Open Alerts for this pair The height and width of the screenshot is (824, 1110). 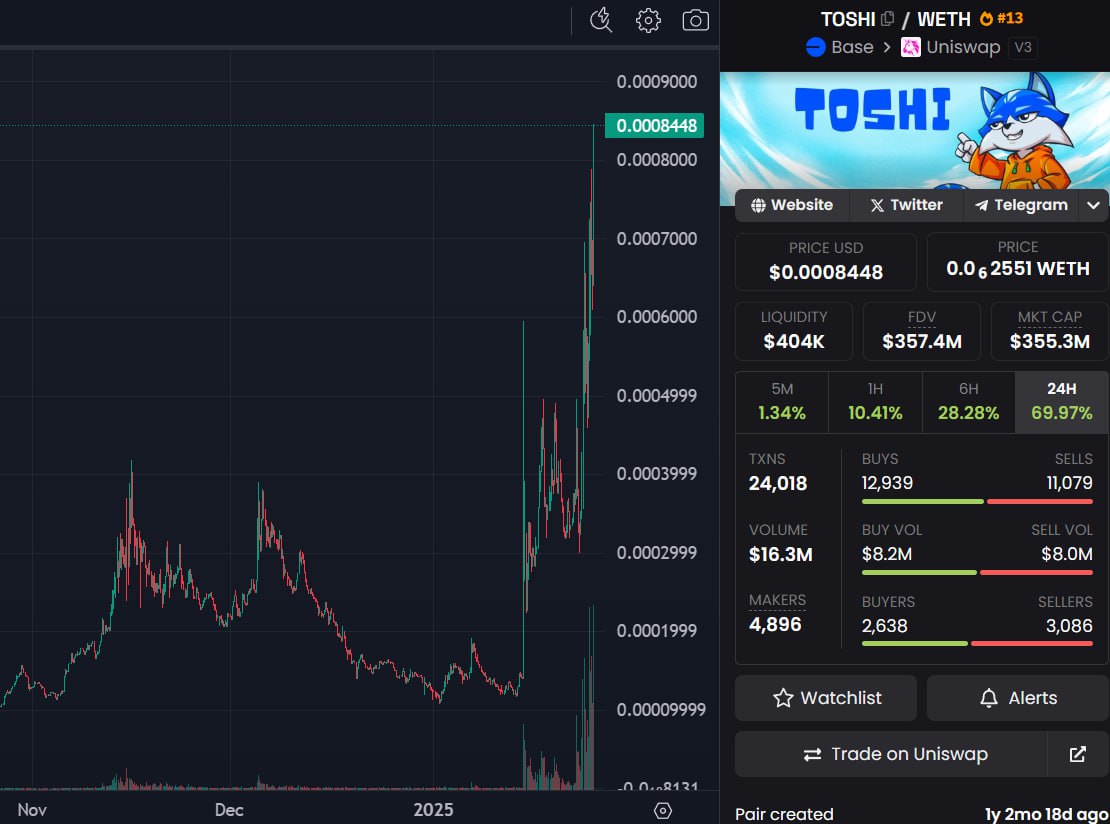[1018, 698]
